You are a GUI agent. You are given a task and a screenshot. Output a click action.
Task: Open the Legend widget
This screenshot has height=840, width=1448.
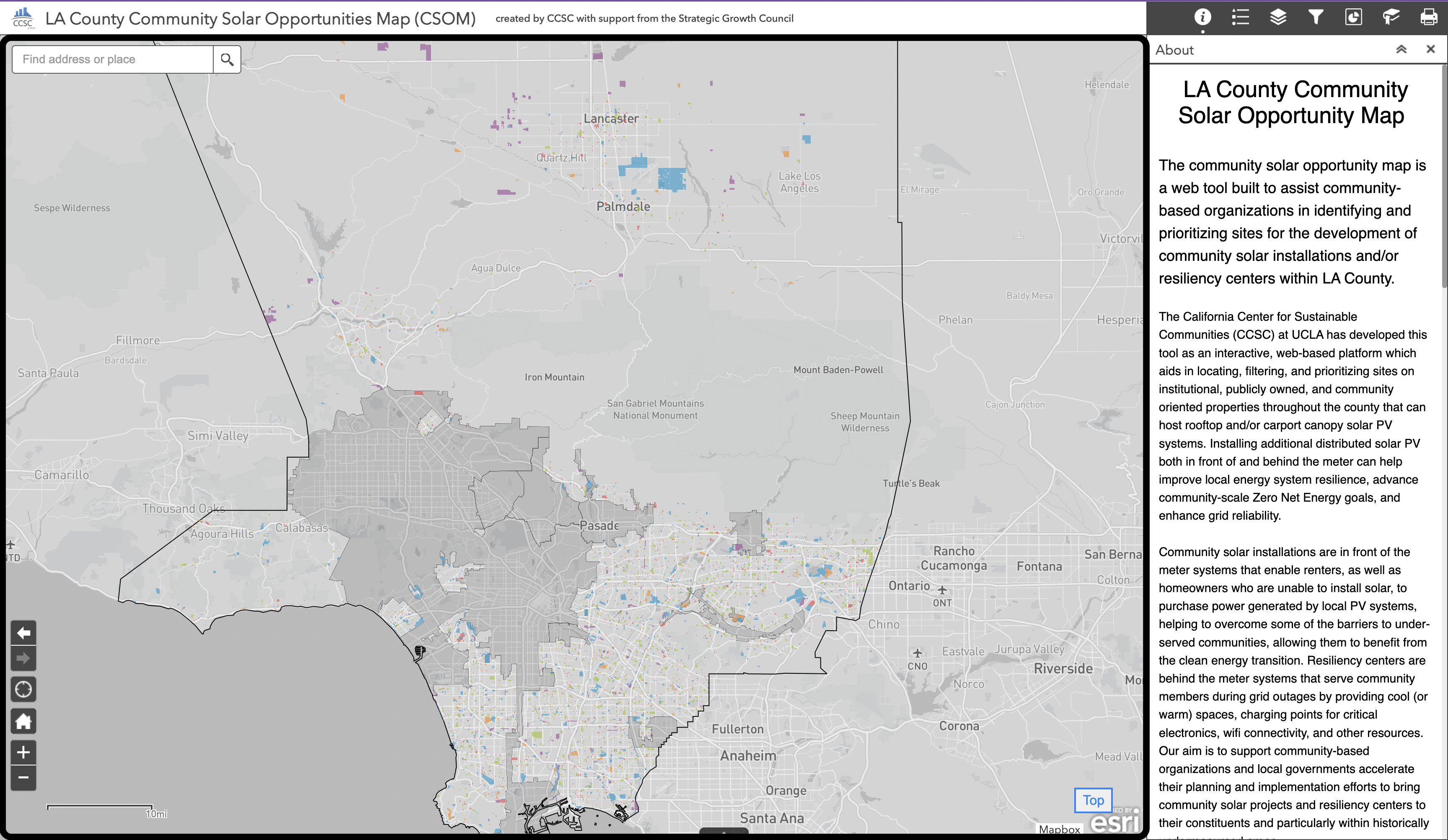coord(1240,17)
